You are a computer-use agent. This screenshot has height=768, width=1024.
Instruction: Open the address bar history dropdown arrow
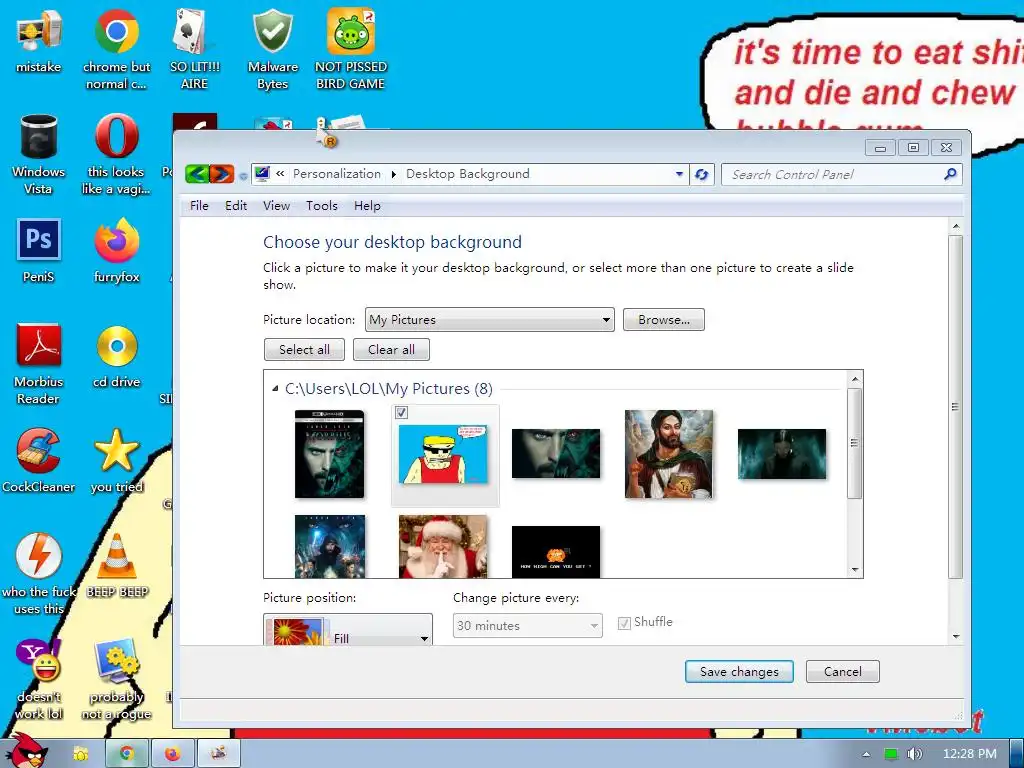[x=679, y=174]
